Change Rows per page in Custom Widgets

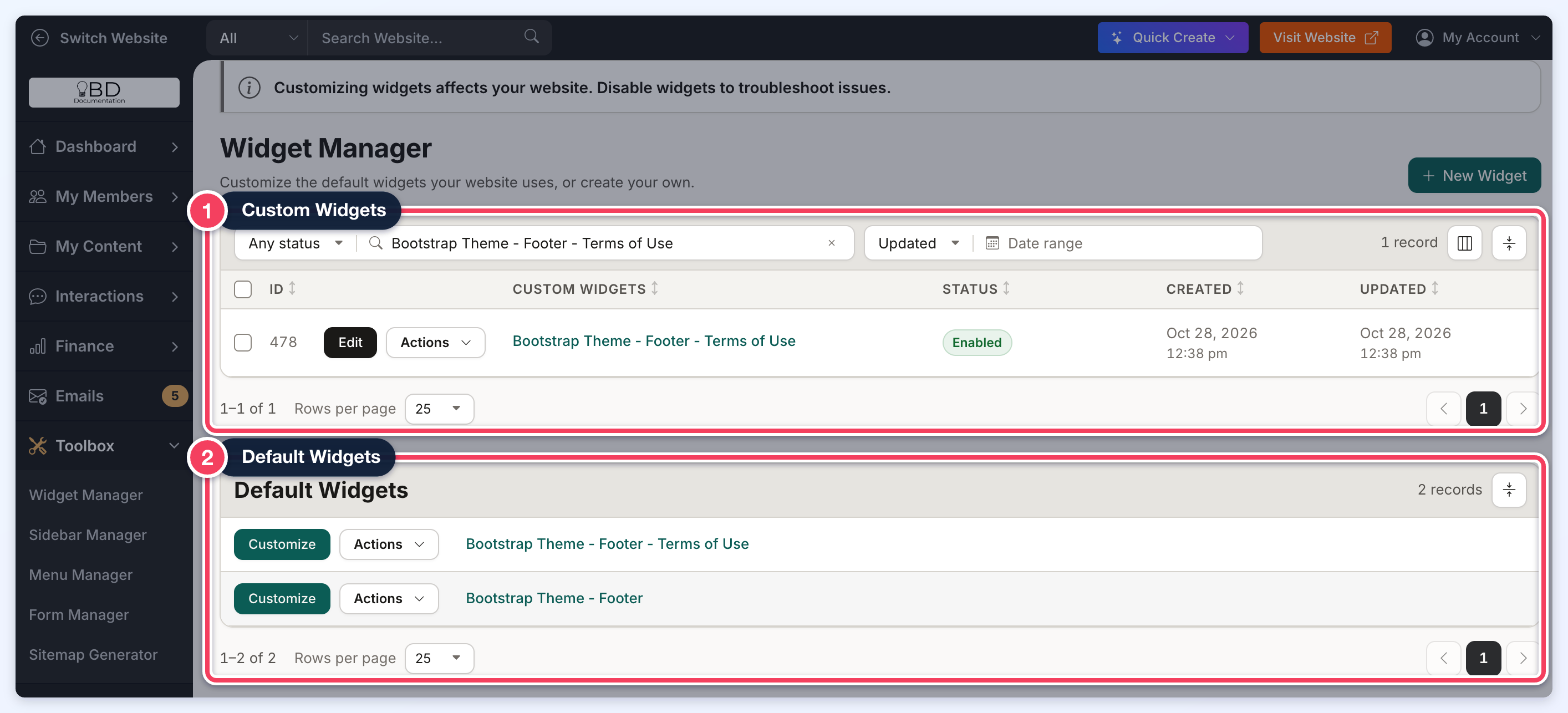(439, 409)
